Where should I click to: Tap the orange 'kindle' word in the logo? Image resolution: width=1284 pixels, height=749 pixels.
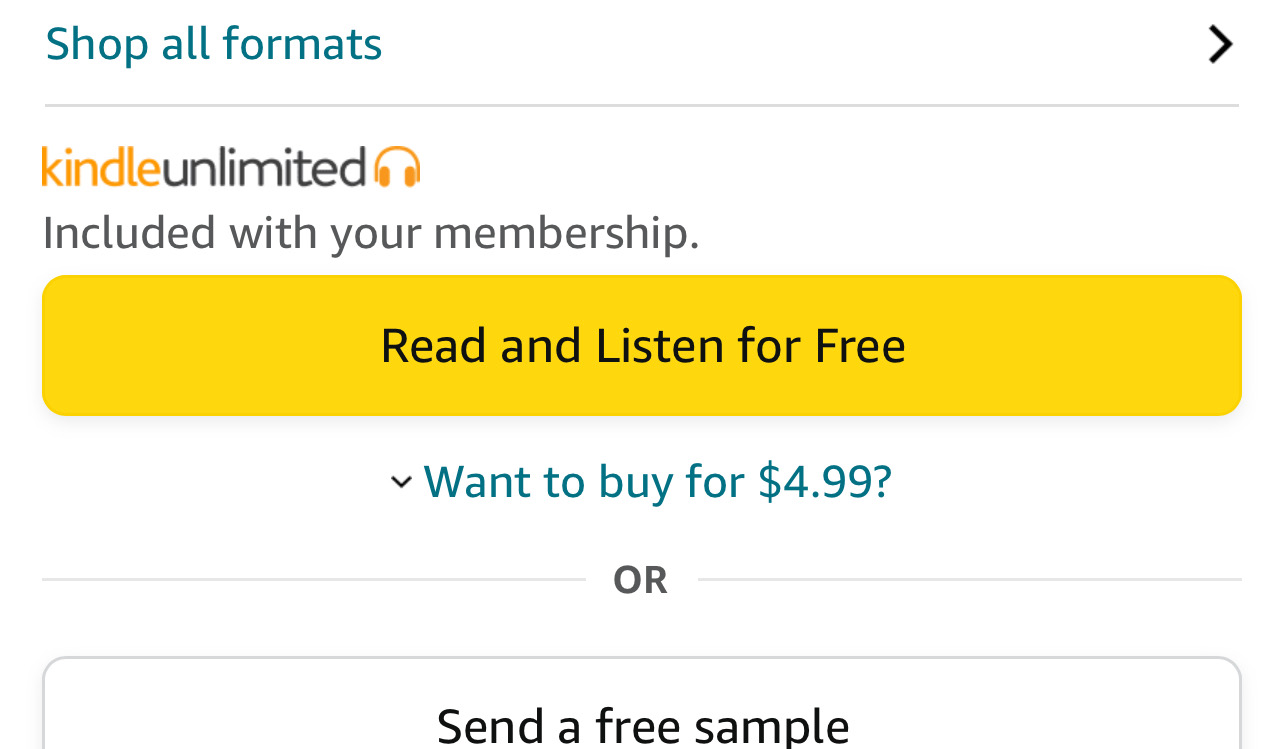tap(101, 166)
